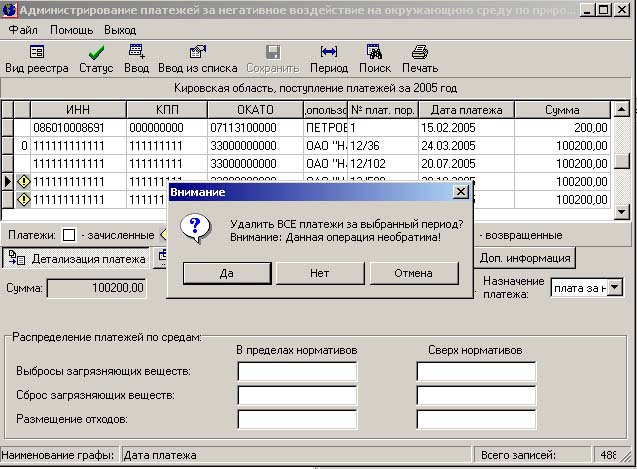Switch to the Детализация платежа tab
The image size is (637, 469).
77,259
